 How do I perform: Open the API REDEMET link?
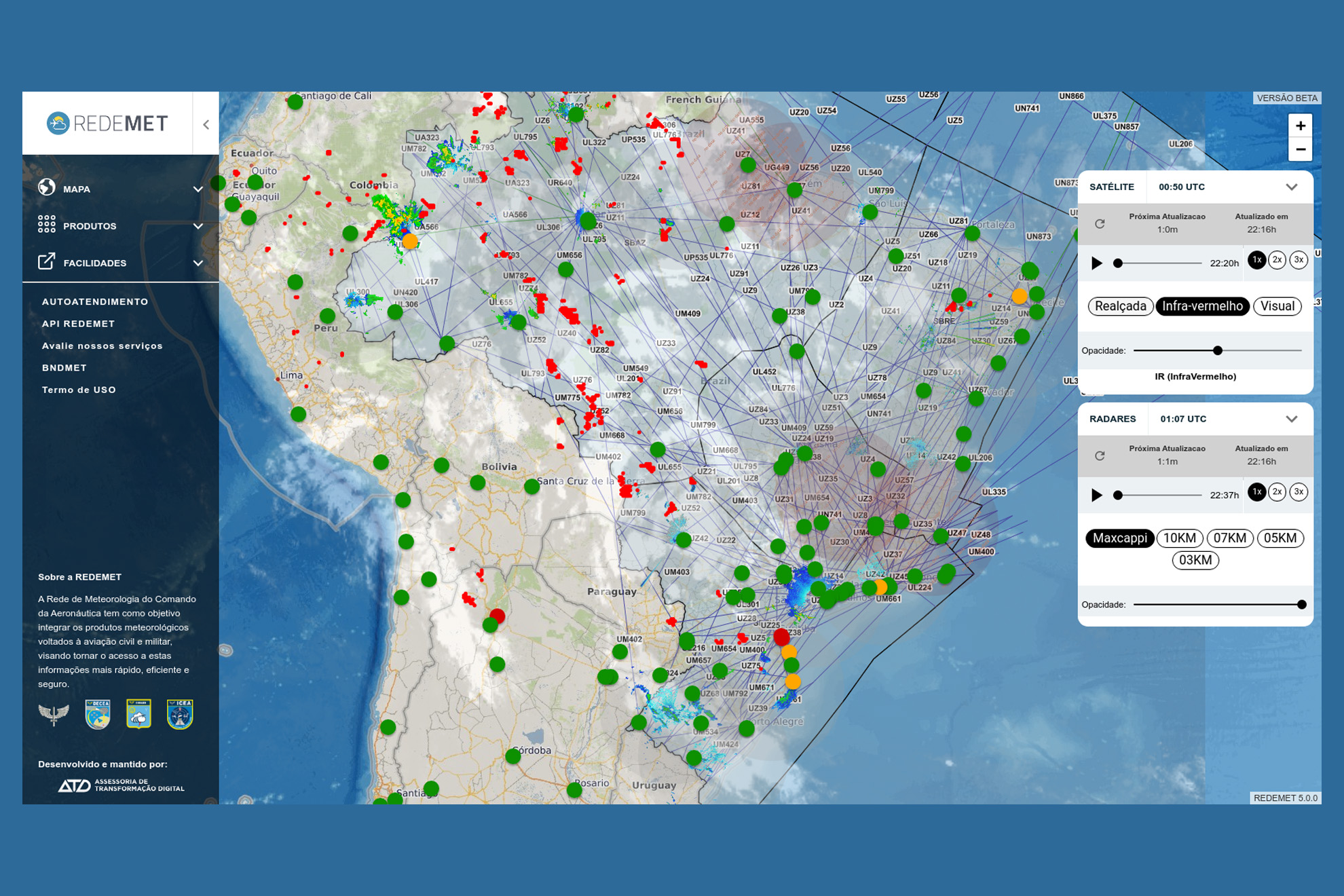[x=78, y=324]
